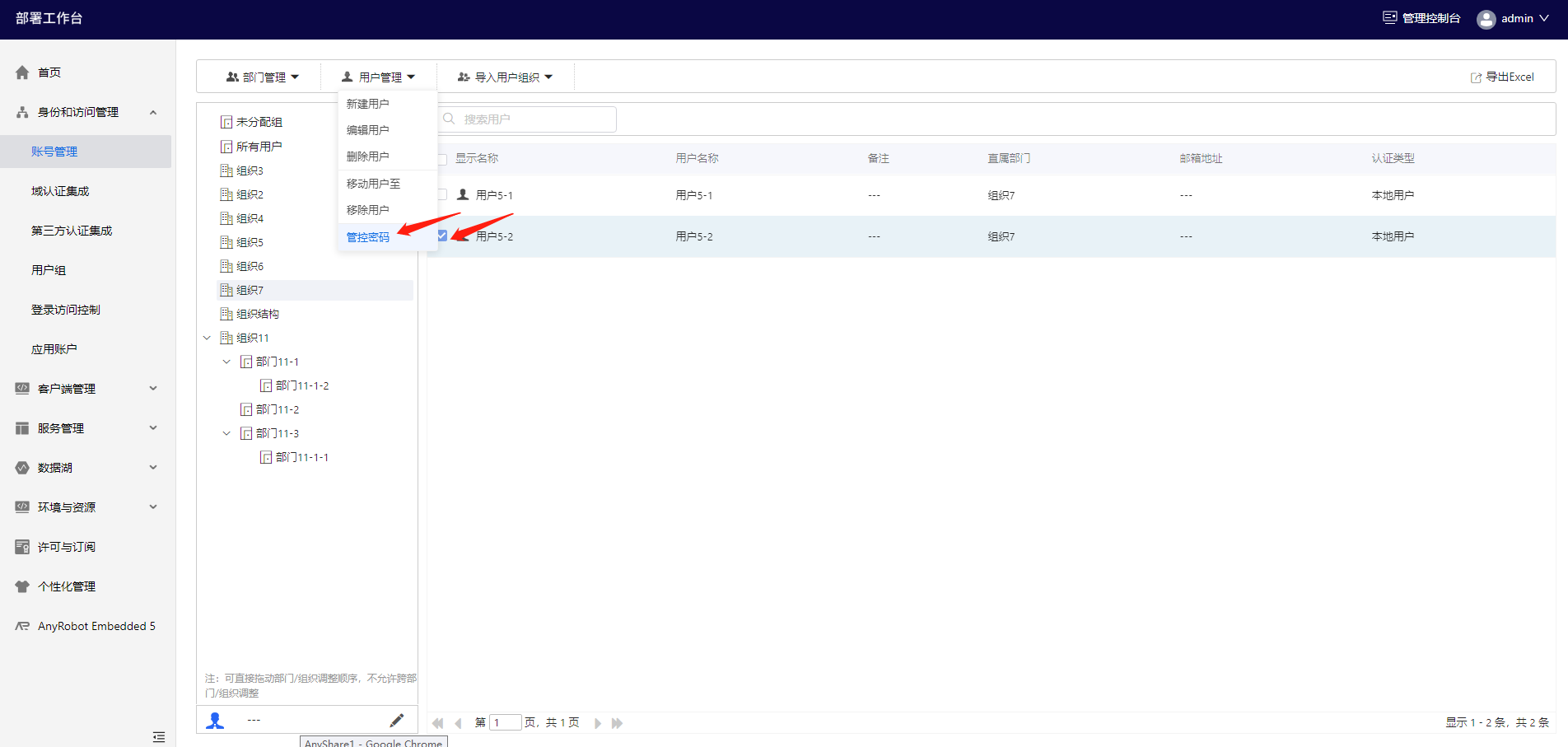Screen dimensions: 1568x747
Task: Click the page number input box
Action: [506, 722]
